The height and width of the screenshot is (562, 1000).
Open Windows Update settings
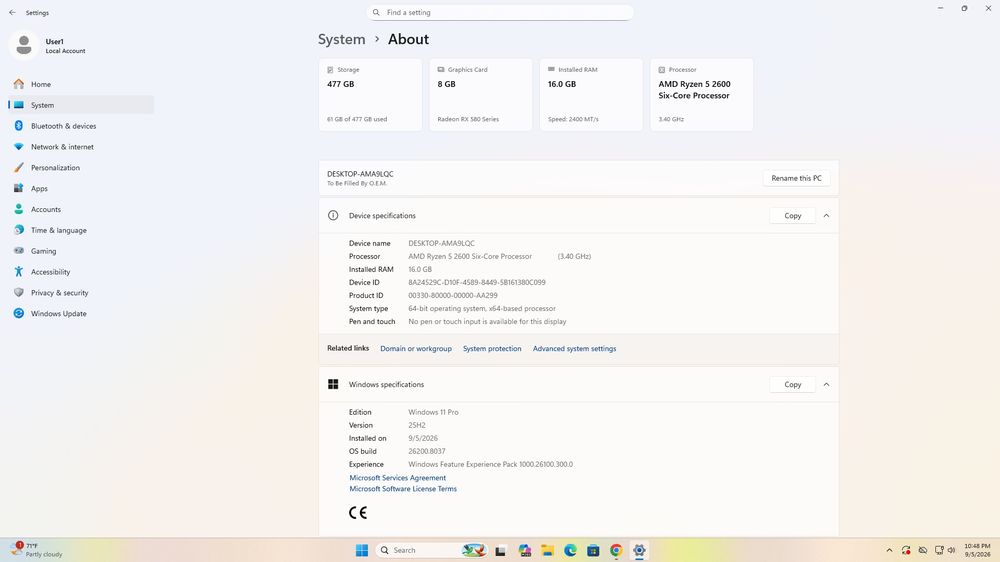(81, 313)
